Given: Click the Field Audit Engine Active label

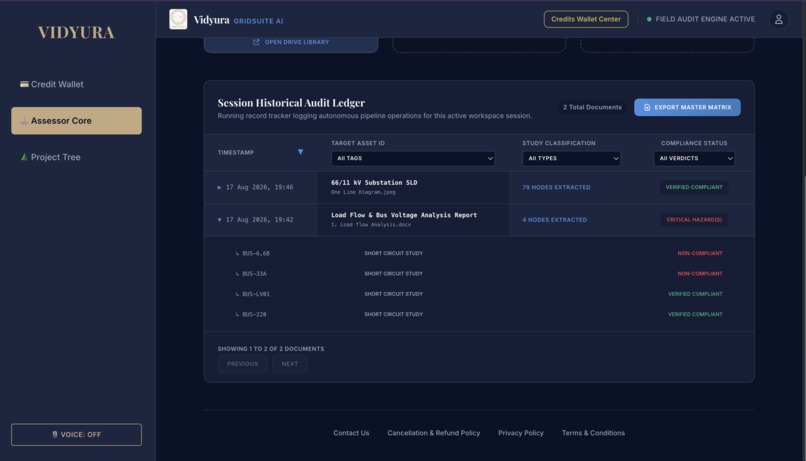Looking at the screenshot, I should point(705,19).
